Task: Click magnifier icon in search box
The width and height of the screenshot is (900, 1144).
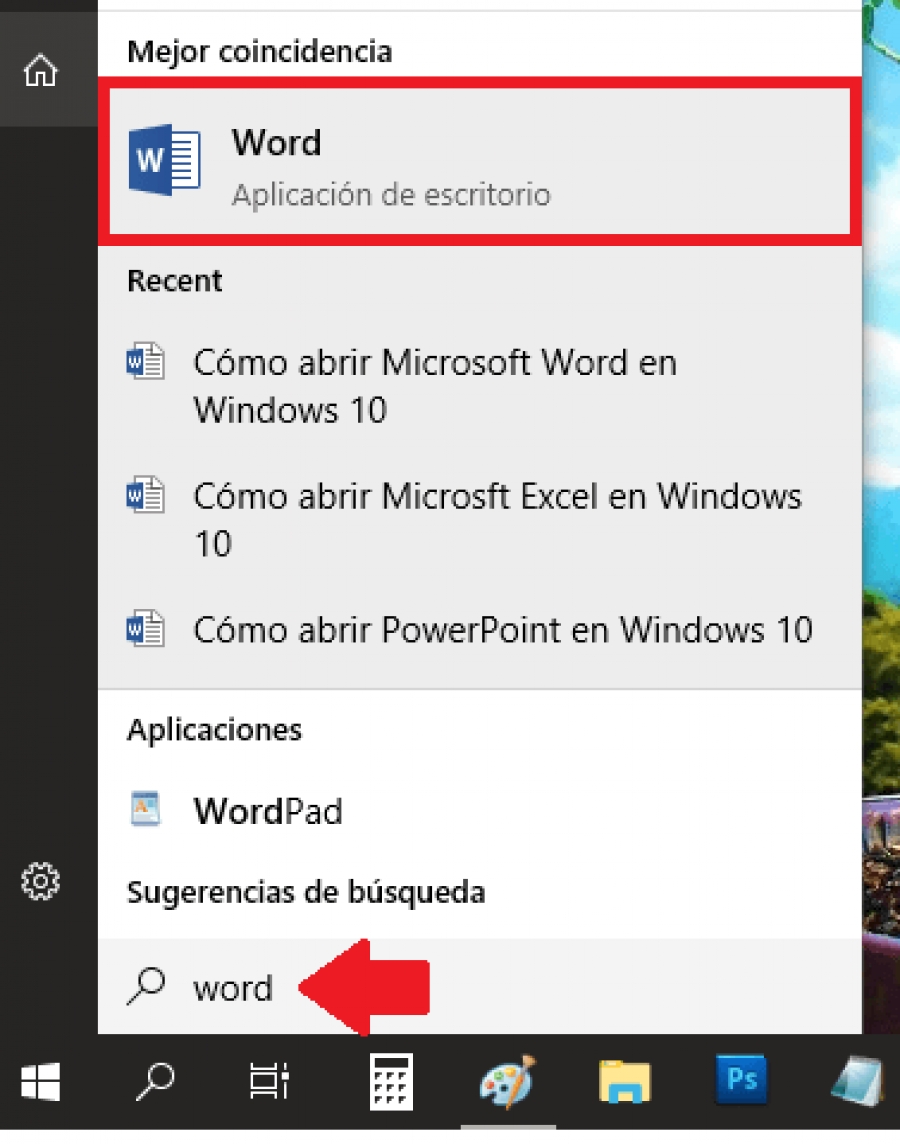Action: pyautogui.click(x=147, y=986)
